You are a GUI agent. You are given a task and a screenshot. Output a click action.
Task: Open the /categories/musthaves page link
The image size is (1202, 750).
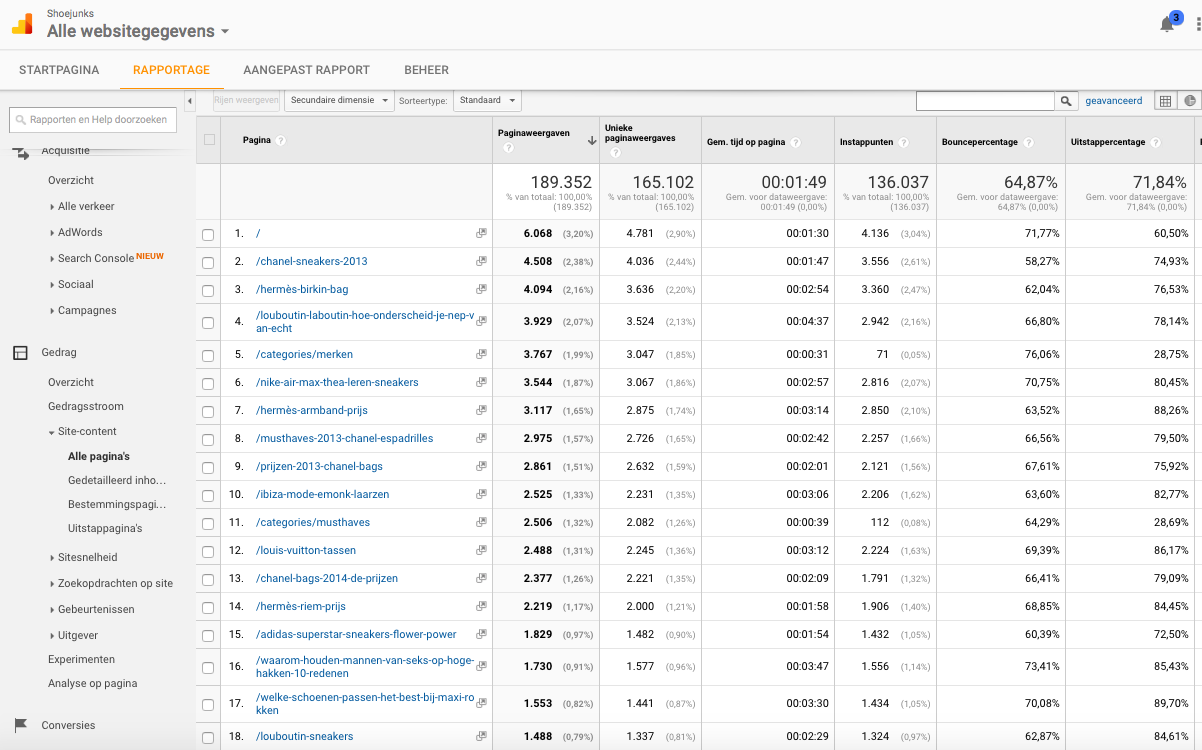[312, 522]
